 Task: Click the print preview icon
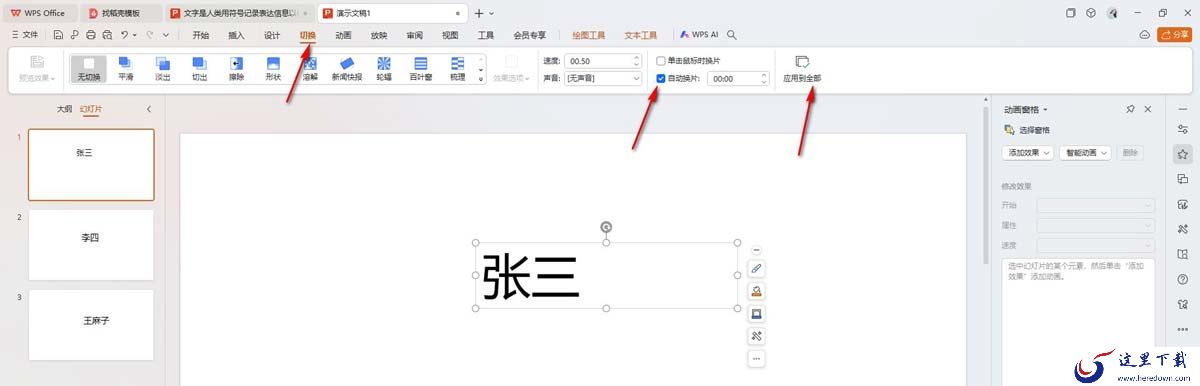pos(107,34)
